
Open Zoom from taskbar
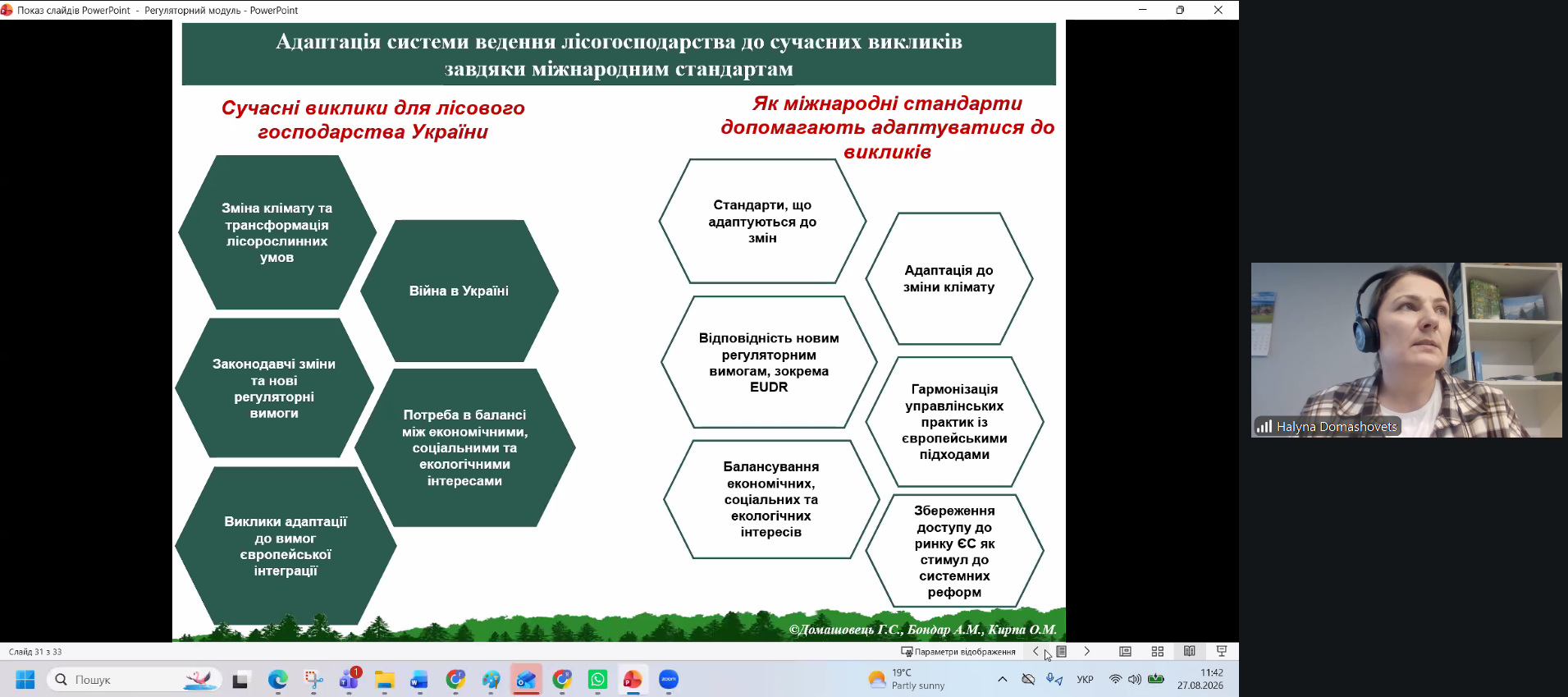click(x=669, y=680)
